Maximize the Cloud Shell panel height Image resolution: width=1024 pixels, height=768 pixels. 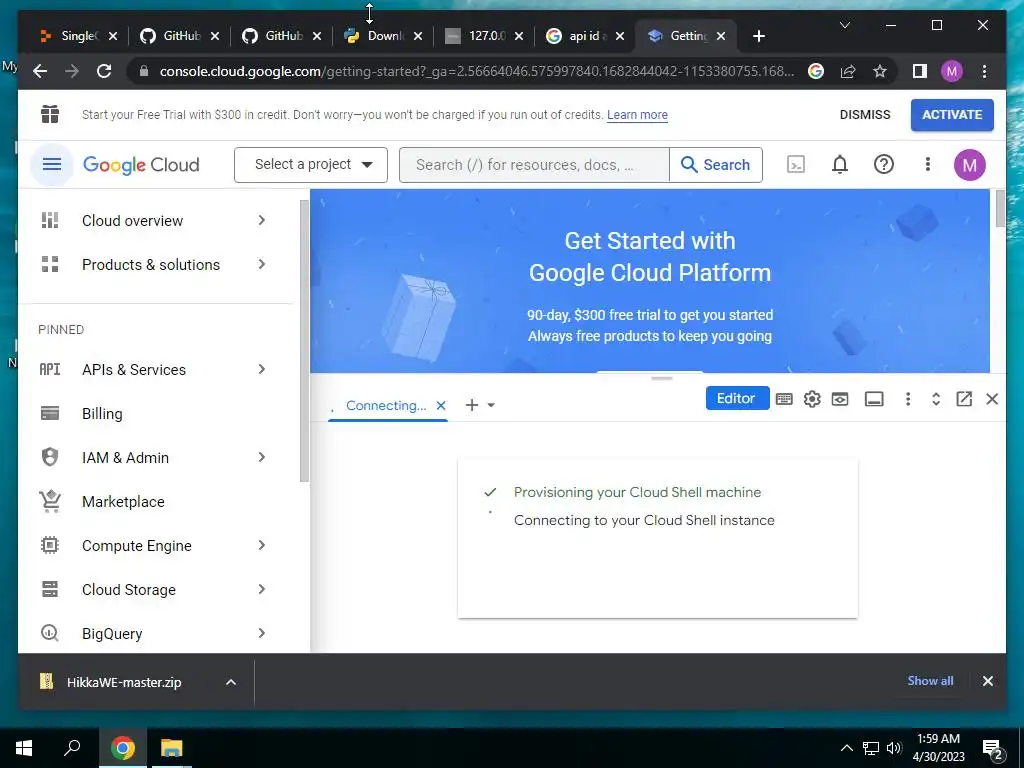(x=936, y=399)
